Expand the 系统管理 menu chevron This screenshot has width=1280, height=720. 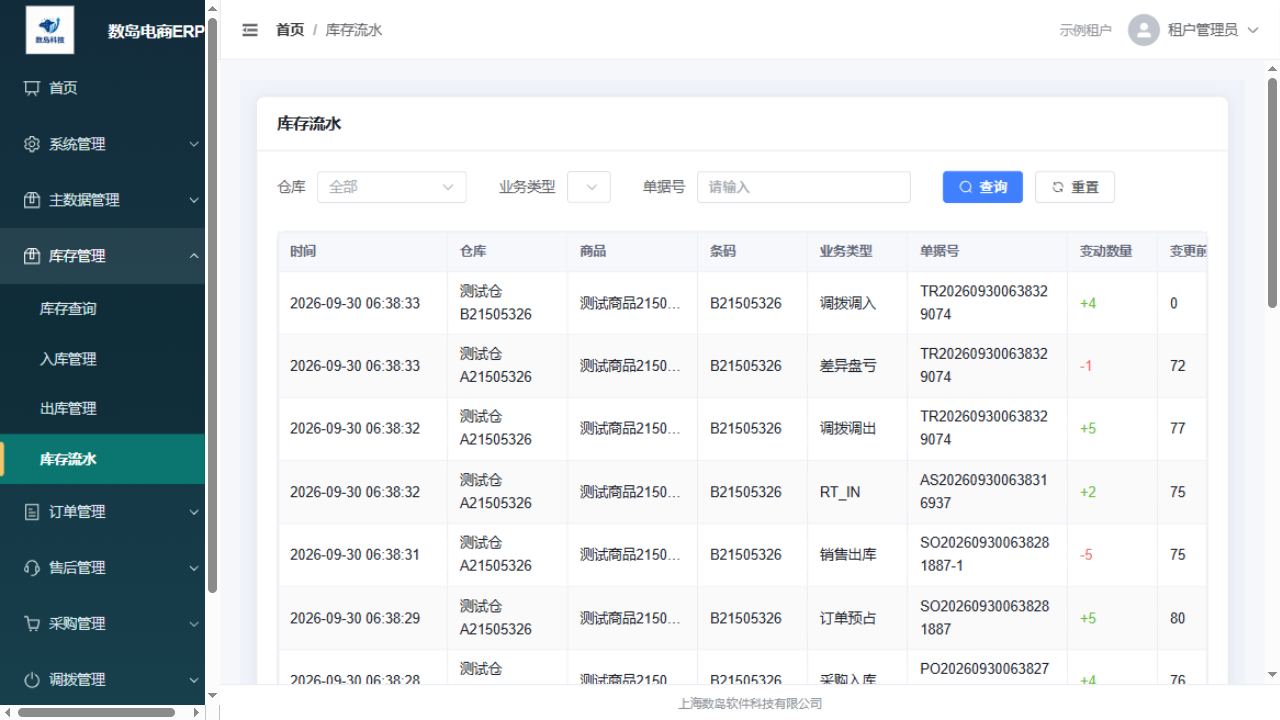tap(194, 144)
